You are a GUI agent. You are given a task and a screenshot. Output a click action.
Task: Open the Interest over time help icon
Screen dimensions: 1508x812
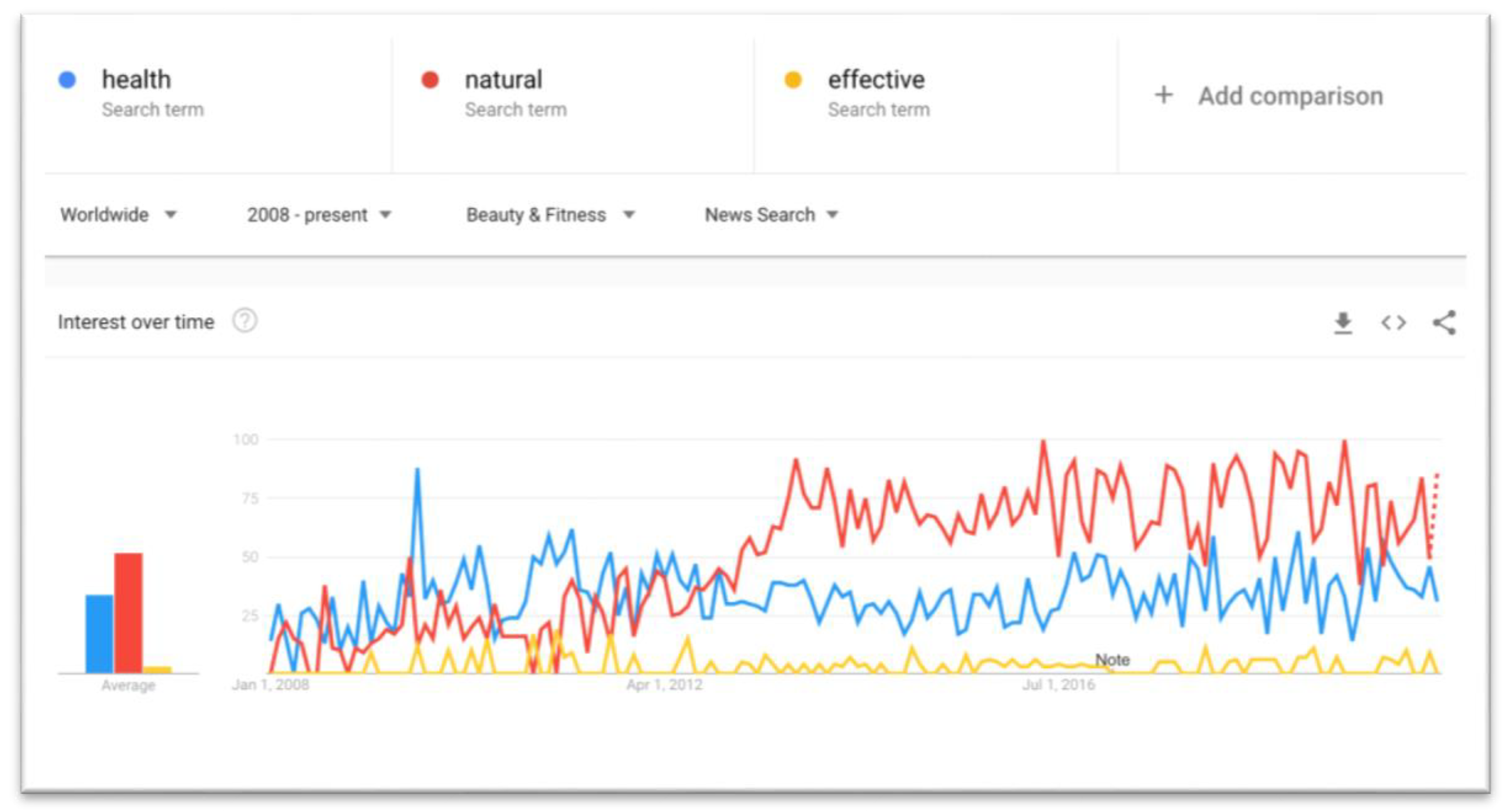point(245,321)
